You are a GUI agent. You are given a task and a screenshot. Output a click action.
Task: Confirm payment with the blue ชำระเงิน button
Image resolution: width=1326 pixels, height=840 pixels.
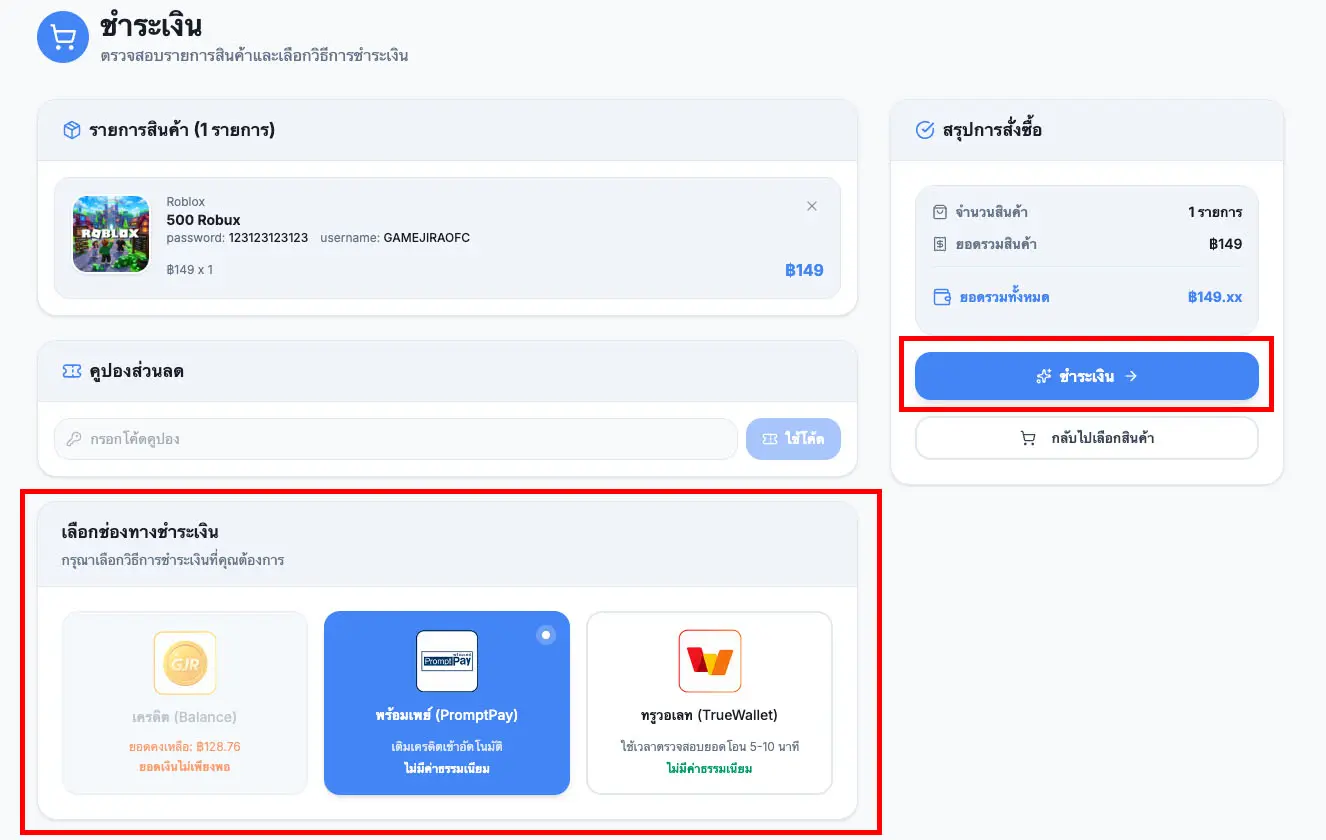pos(1087,376)
